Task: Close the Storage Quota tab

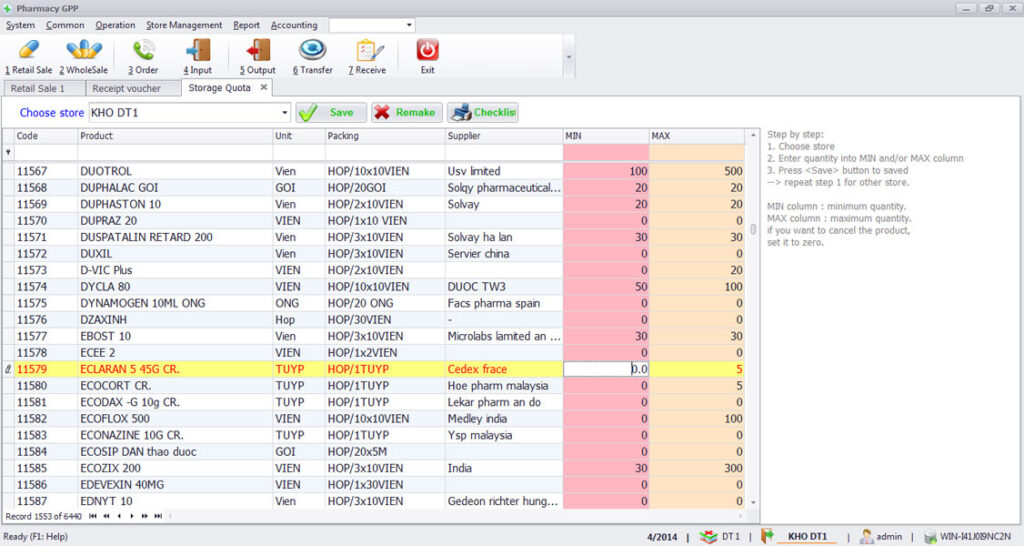Action: pyautogui.click(x=264, y=88)
